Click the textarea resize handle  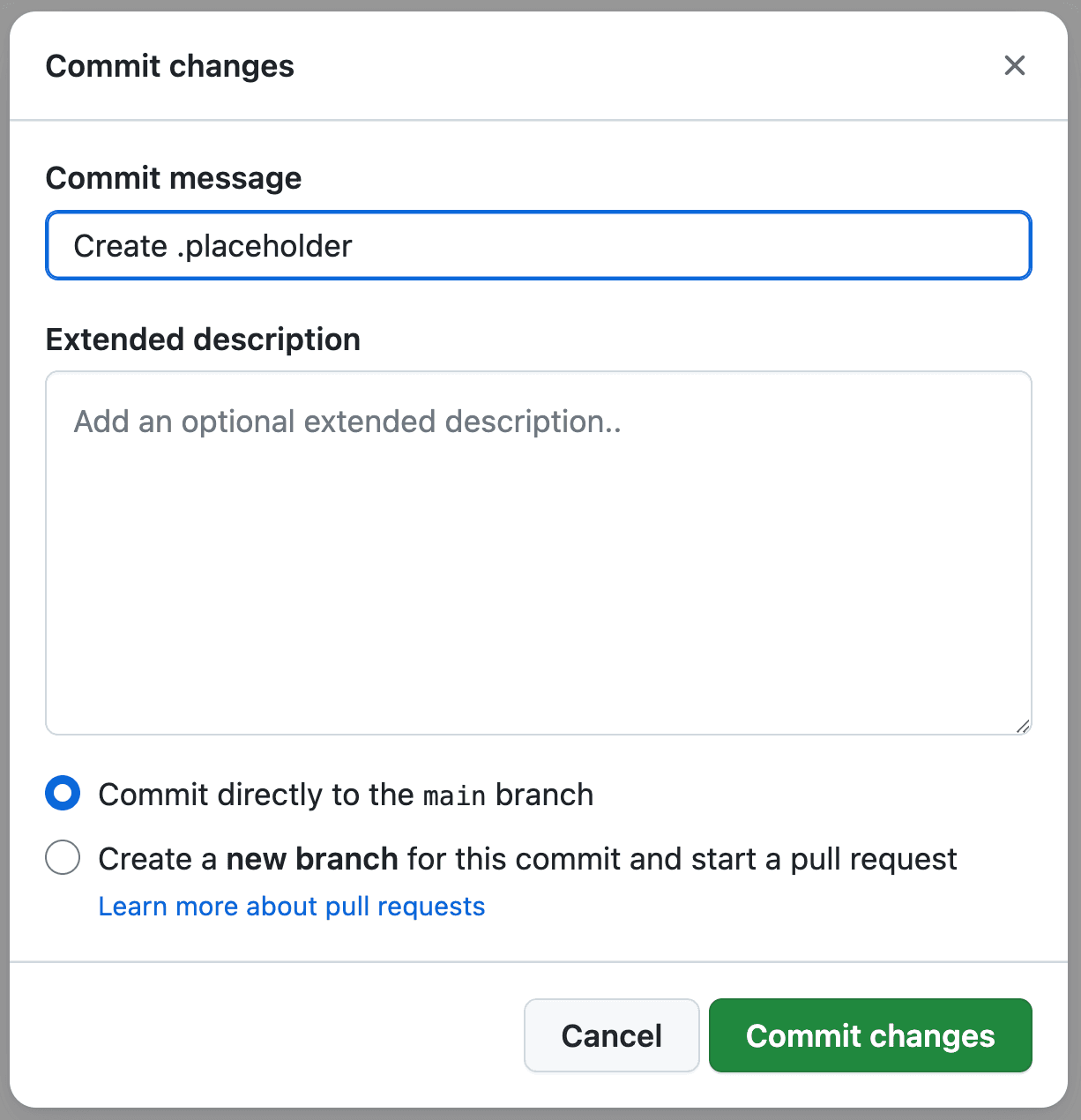[1024, 726]
